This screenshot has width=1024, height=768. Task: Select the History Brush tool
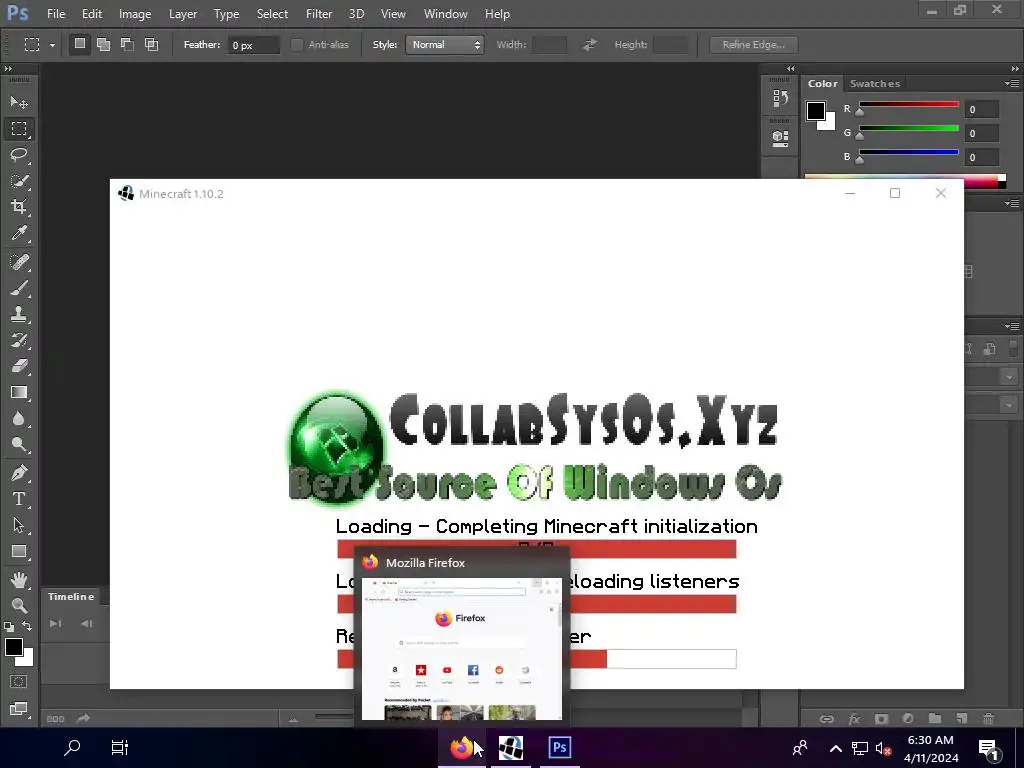click(x=19, y=340)
